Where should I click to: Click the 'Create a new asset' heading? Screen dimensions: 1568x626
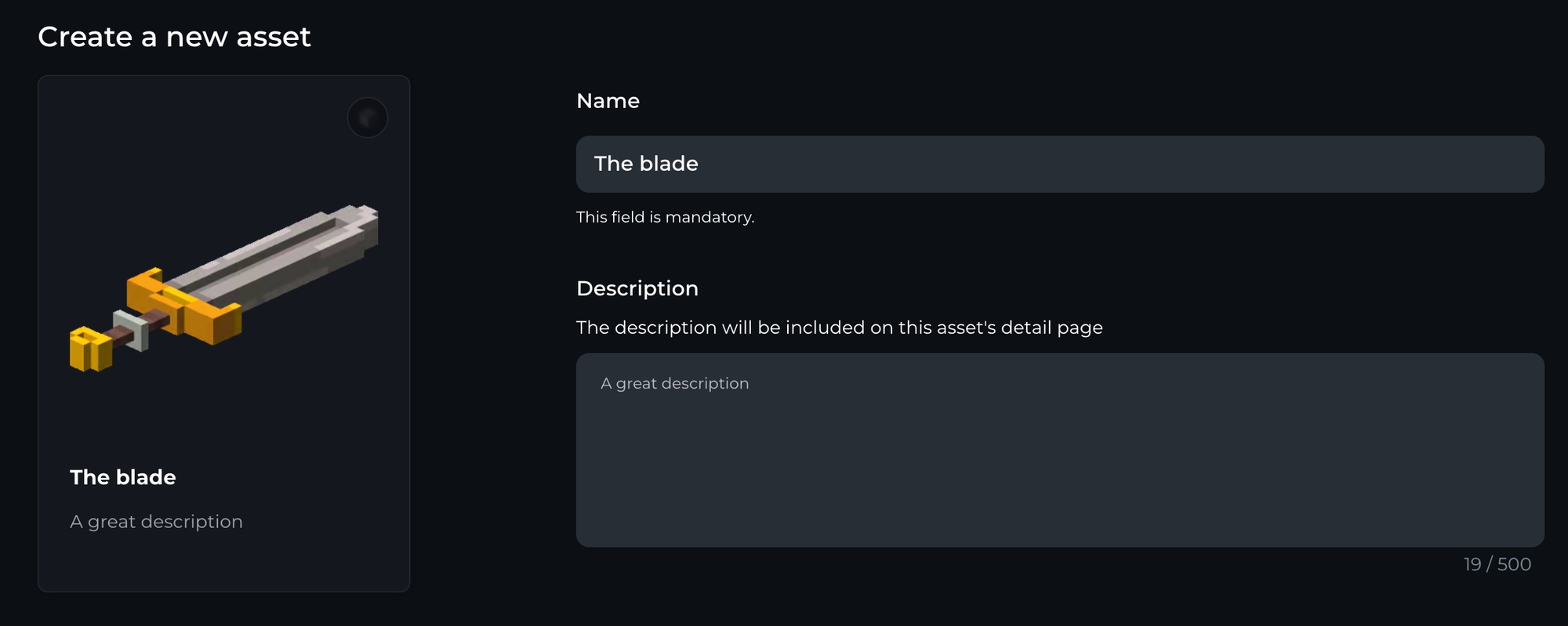tap(174, 37)
